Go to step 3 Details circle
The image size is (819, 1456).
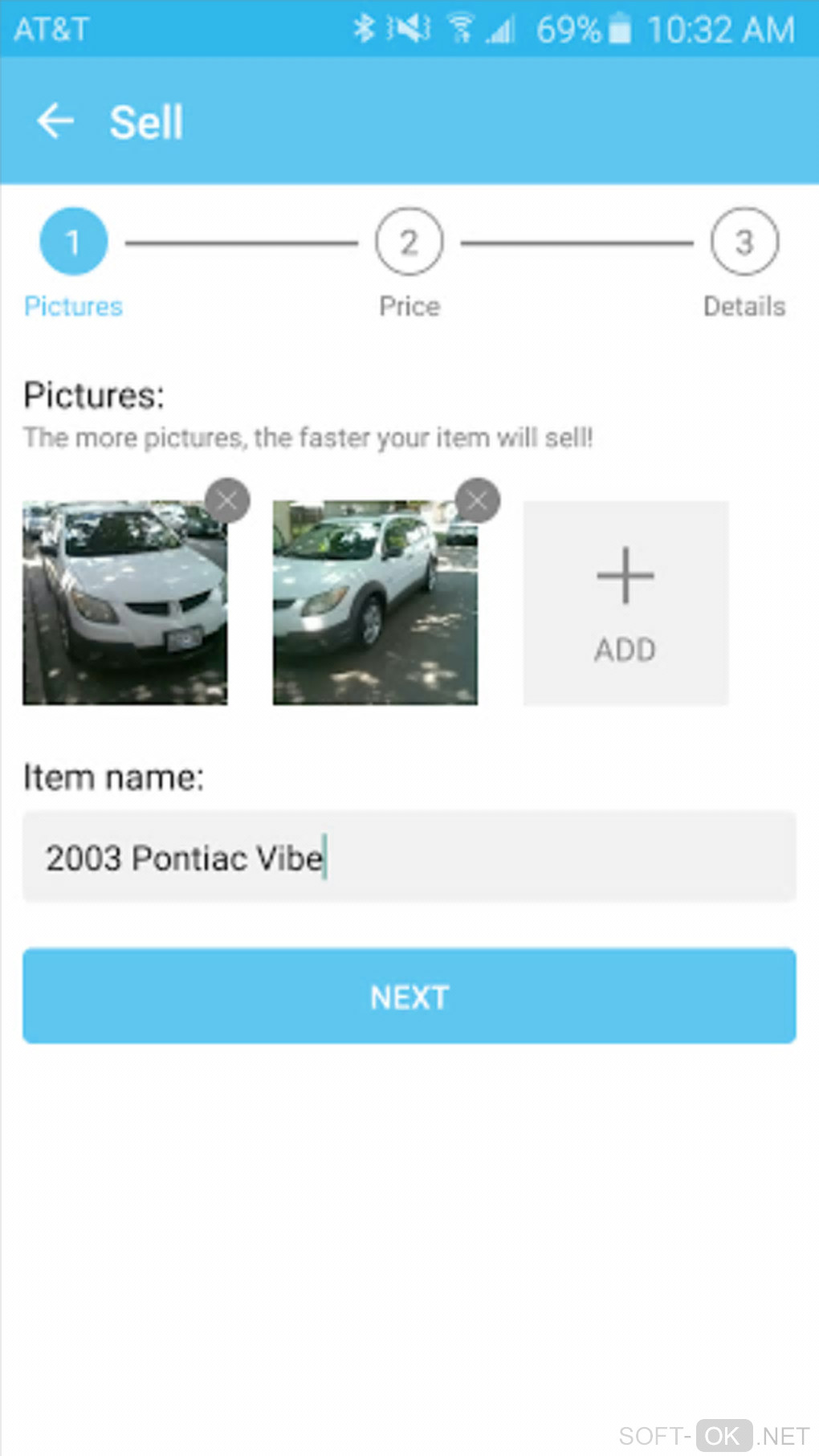coord(744,242)
